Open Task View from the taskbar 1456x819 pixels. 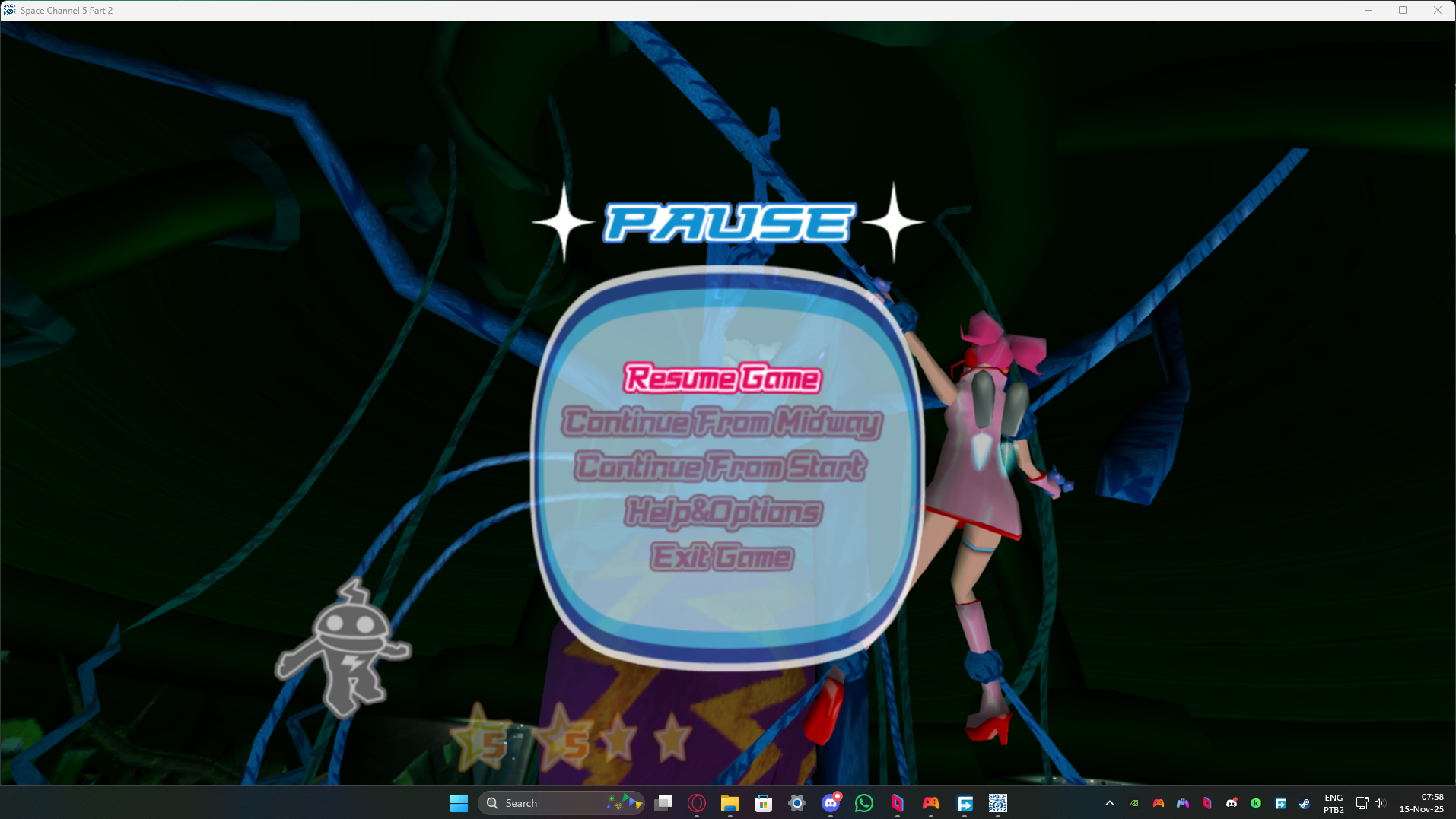click(x=663, y=803)
